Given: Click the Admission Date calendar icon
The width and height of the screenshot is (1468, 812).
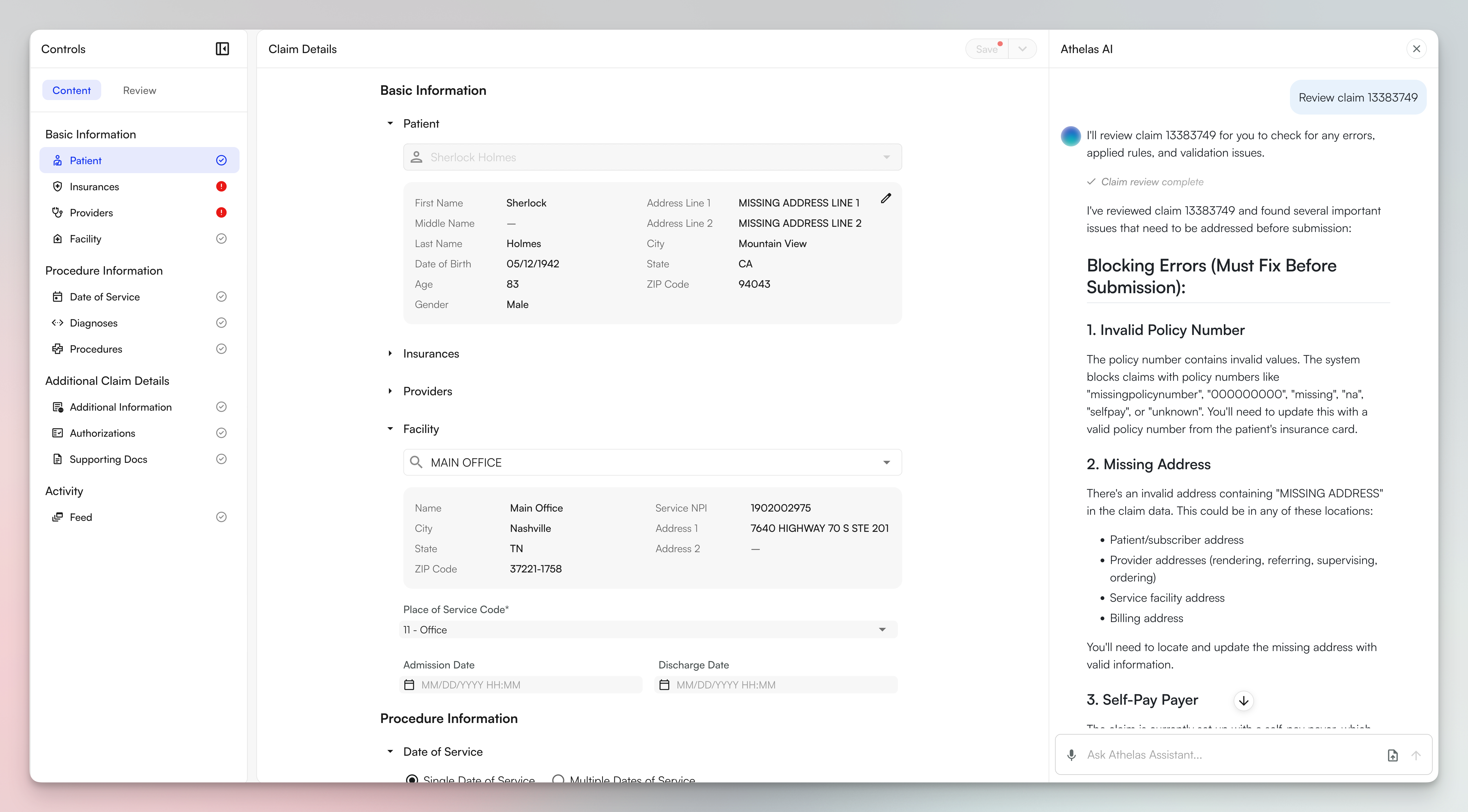Looking at the screenshot, I should click(x=409, y=684).
